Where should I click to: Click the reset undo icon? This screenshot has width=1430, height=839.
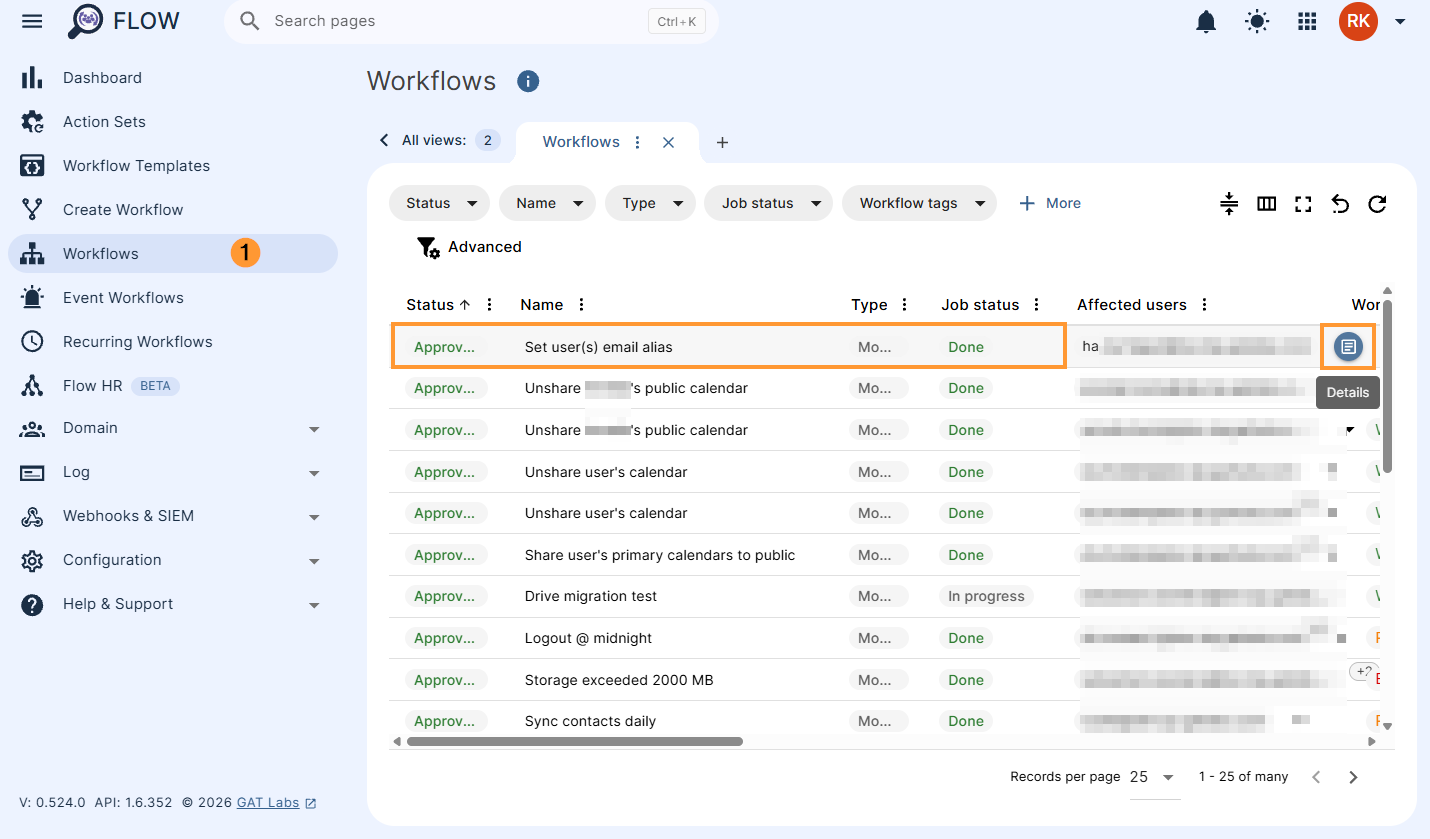1340,204
